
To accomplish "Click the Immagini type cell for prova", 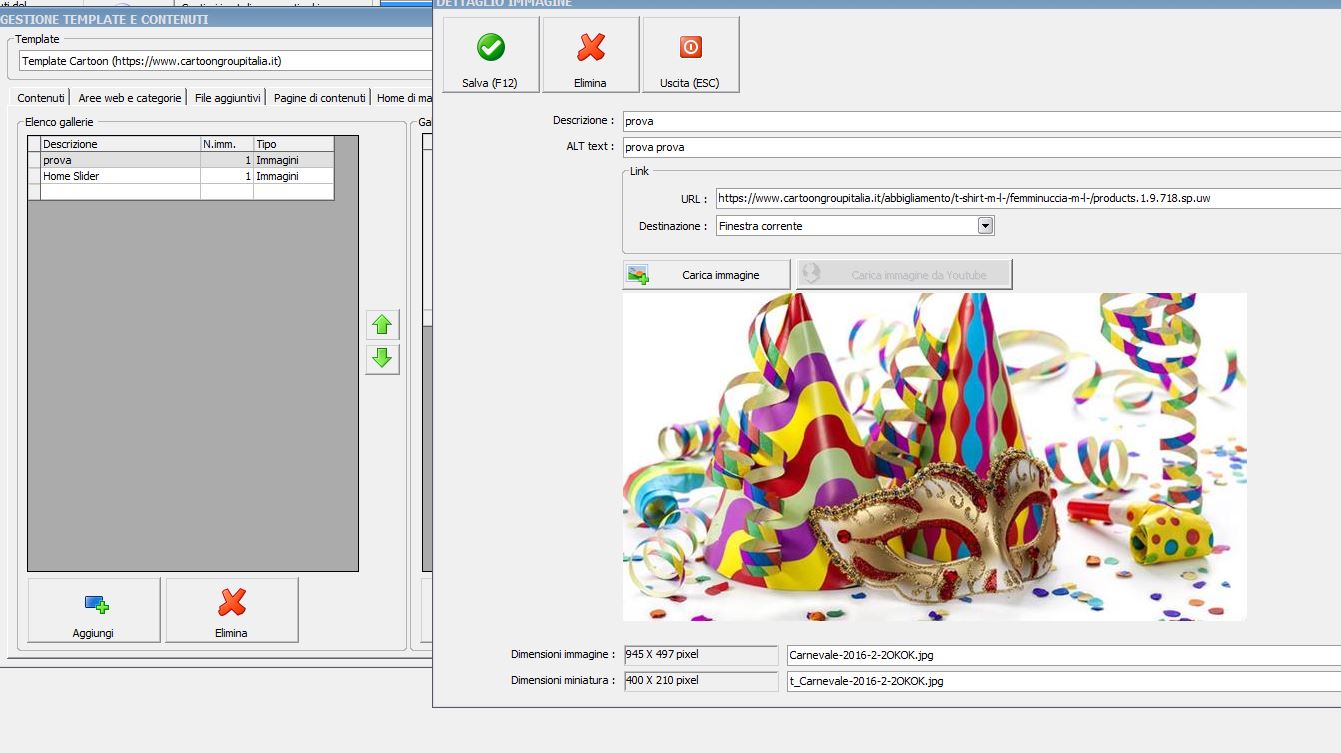I will pyautogui.click(x=293, y=160).
